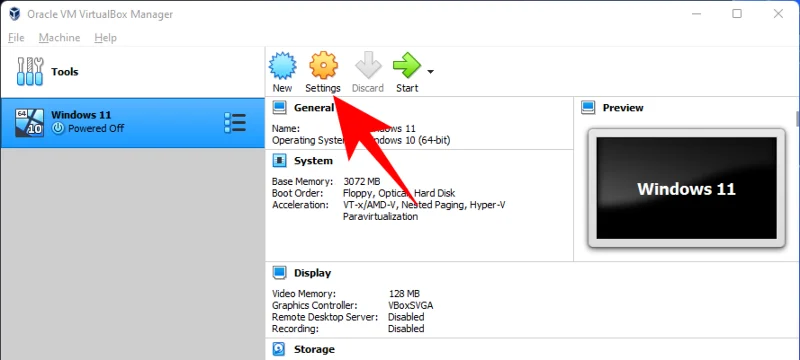800x360 pixels.
Task: Maximize the VirtualBox Manager window
Action: pyautogui.click(x=737, y=14)
